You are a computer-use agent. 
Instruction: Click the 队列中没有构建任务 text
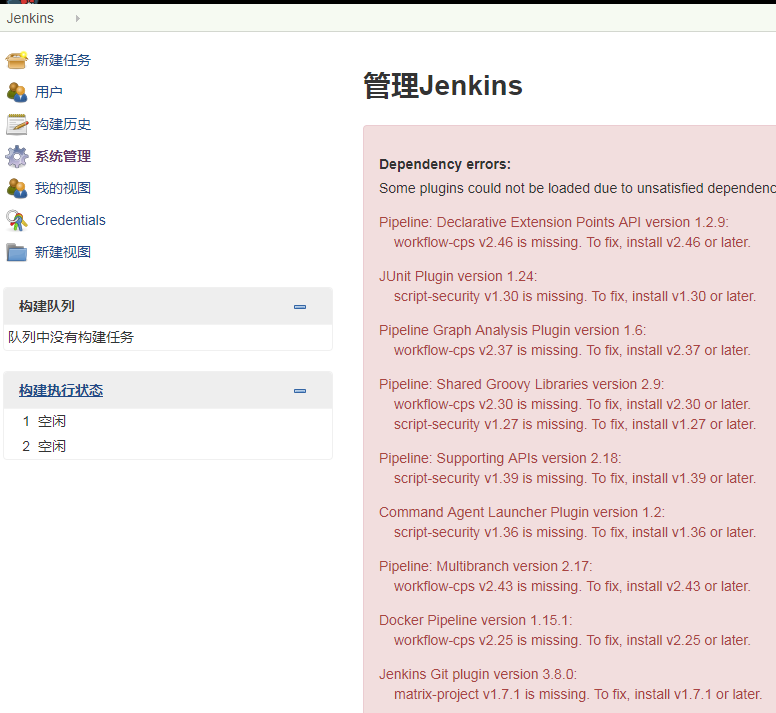(71, 337)
